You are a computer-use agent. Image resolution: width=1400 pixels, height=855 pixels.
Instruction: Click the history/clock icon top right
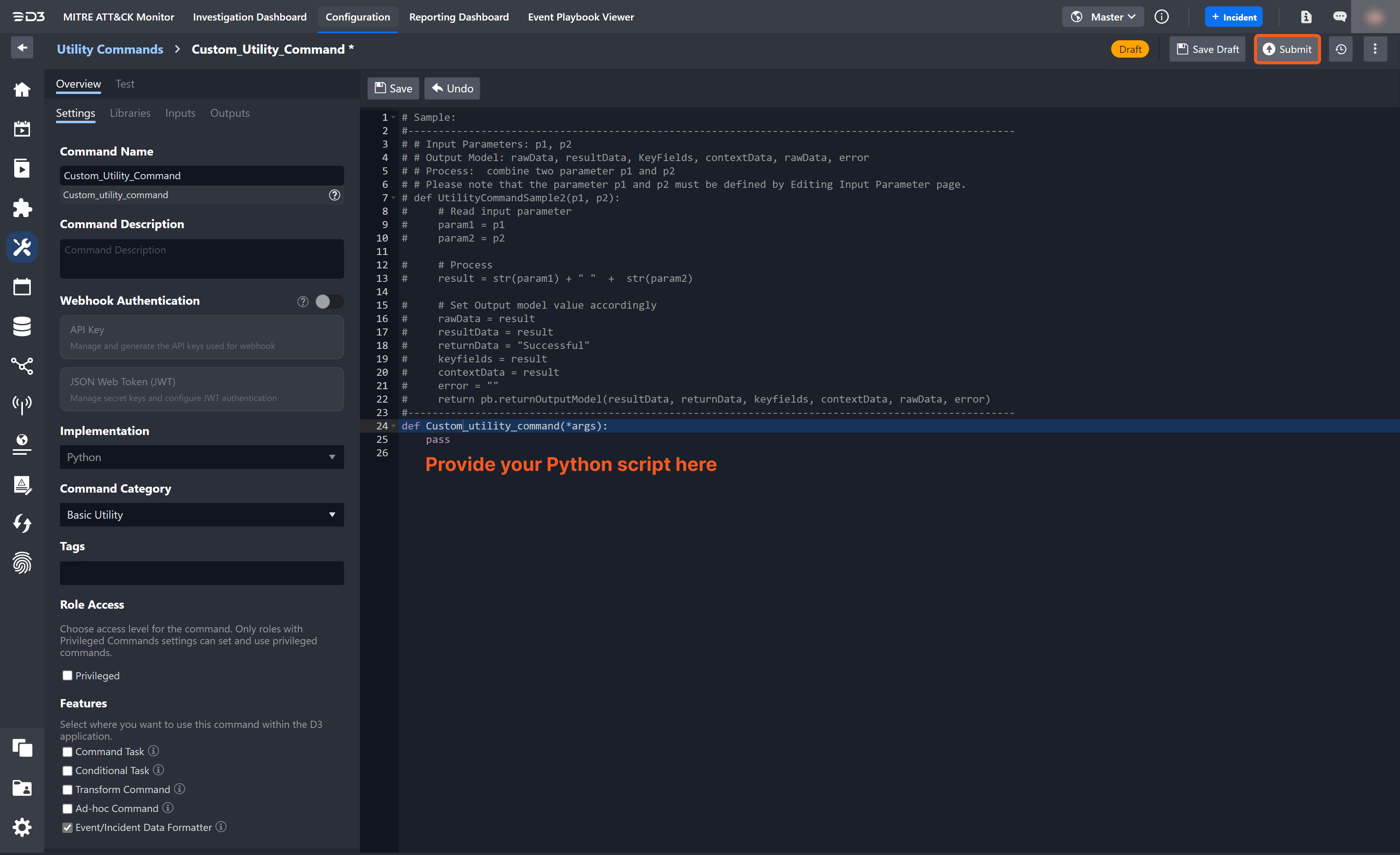[1341, 49]
